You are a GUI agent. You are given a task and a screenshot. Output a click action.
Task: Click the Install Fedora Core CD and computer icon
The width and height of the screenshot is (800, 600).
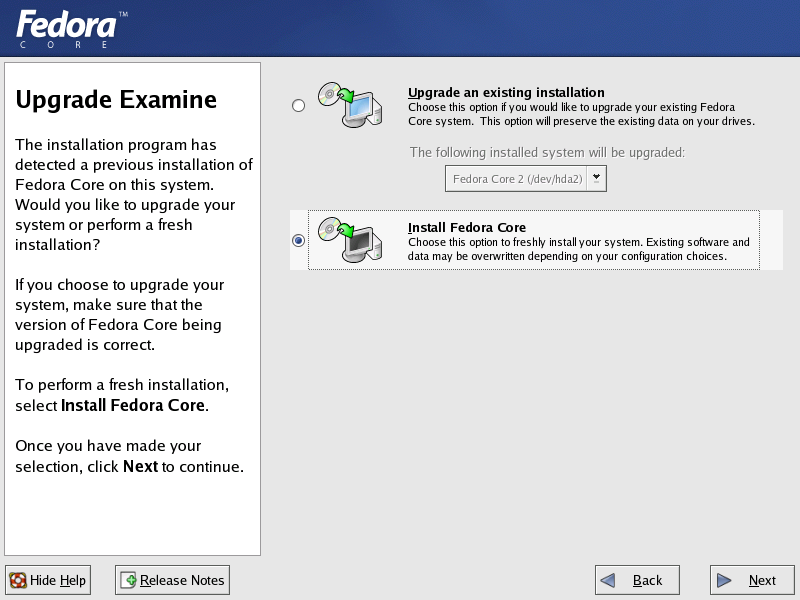[350, 240]
